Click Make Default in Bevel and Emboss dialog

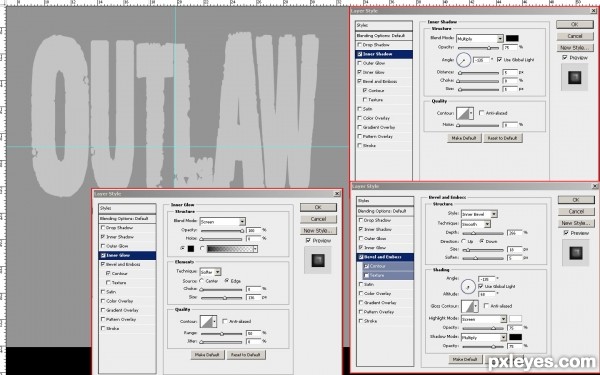(x=465, y=359)
